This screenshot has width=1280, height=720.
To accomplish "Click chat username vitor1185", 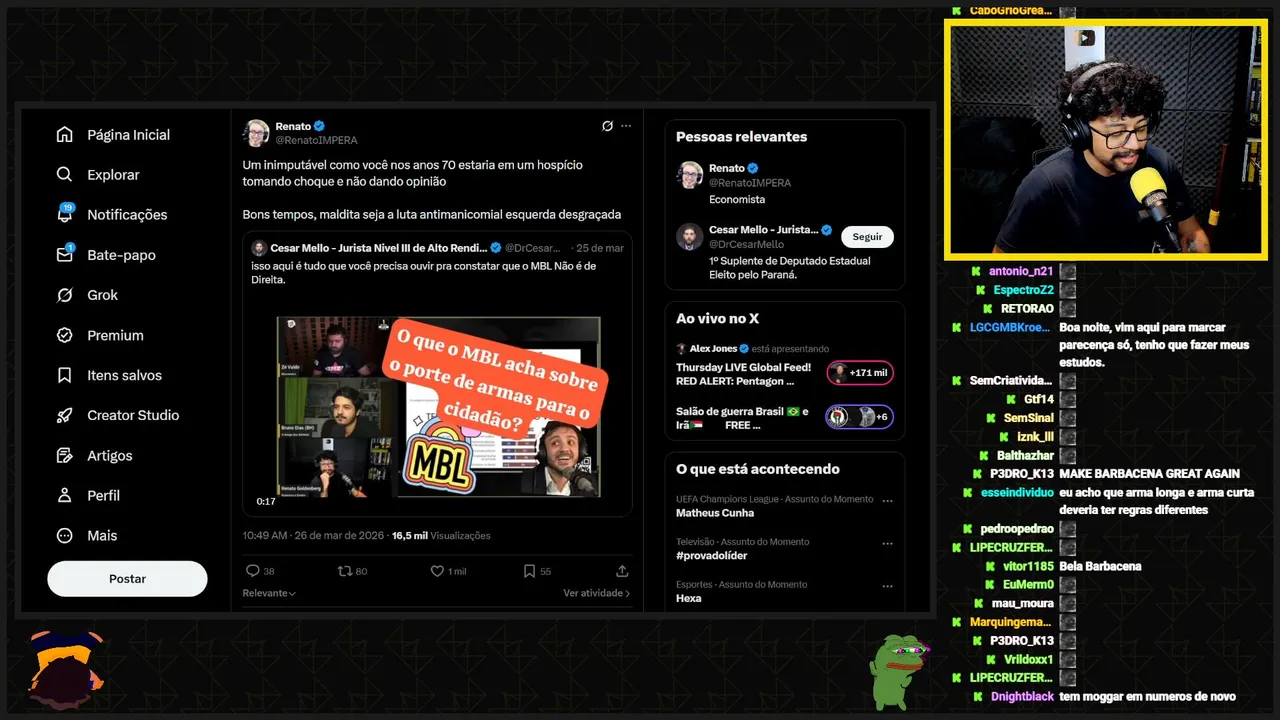I will (1027, 567).
